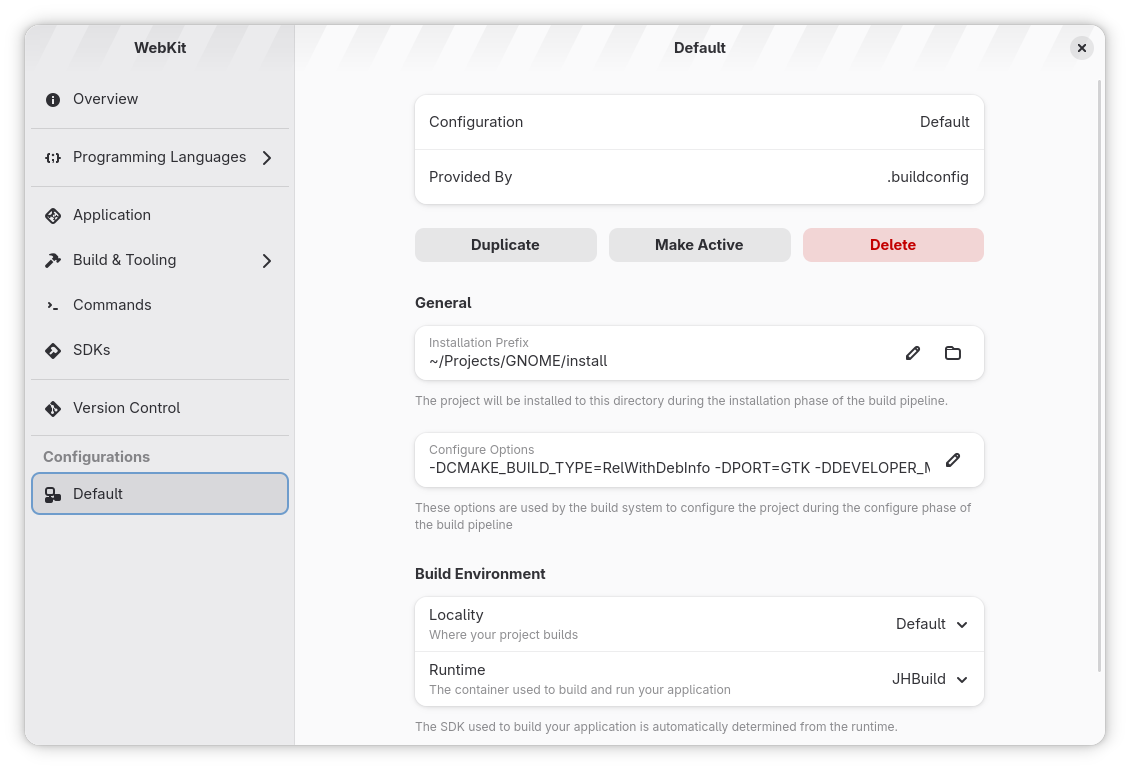This screenshot has width=1130, height=770.
Task: Click the Version Control git icon
Action: [x=53, y=409]
